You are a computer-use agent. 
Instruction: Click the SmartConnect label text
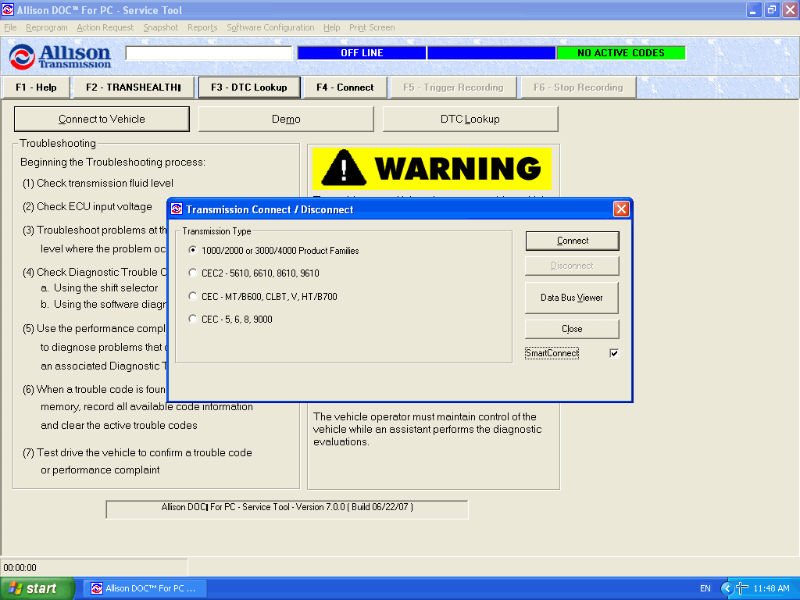552,353
